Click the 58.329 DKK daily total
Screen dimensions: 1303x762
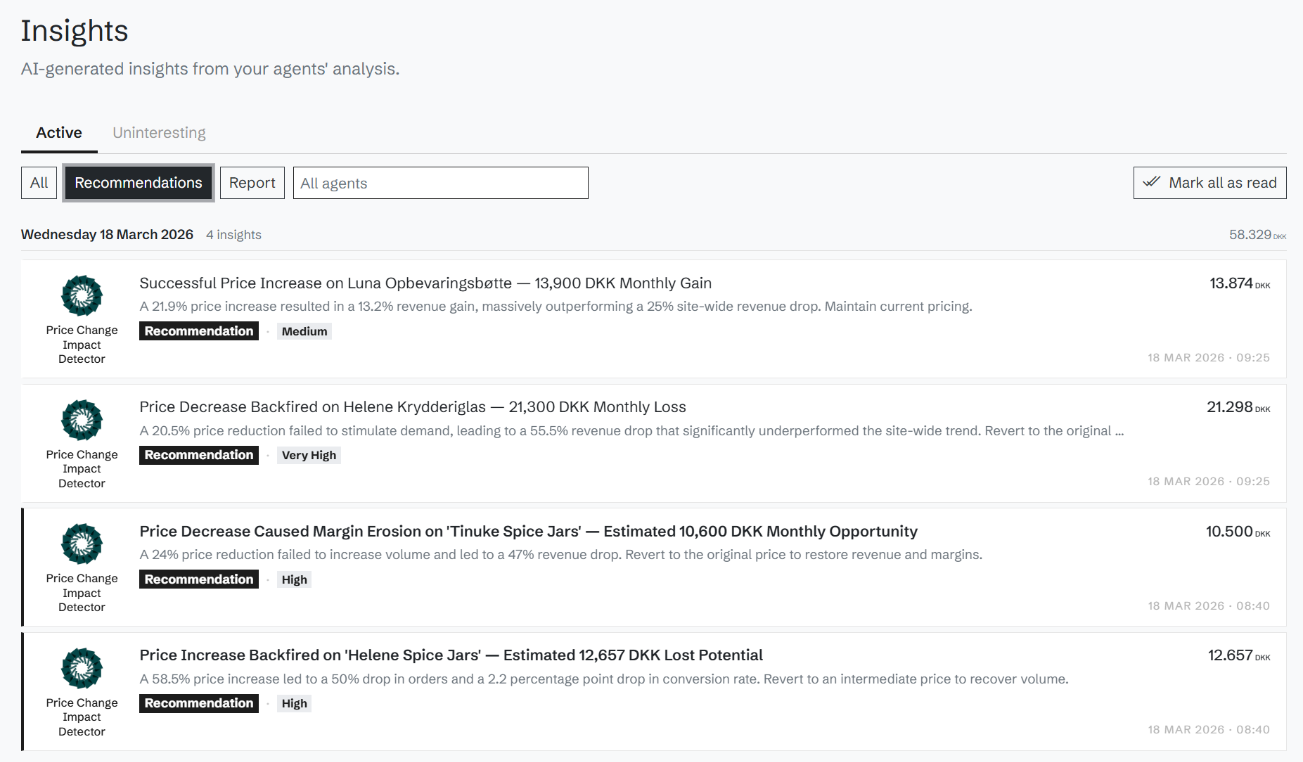point(1258,235)
